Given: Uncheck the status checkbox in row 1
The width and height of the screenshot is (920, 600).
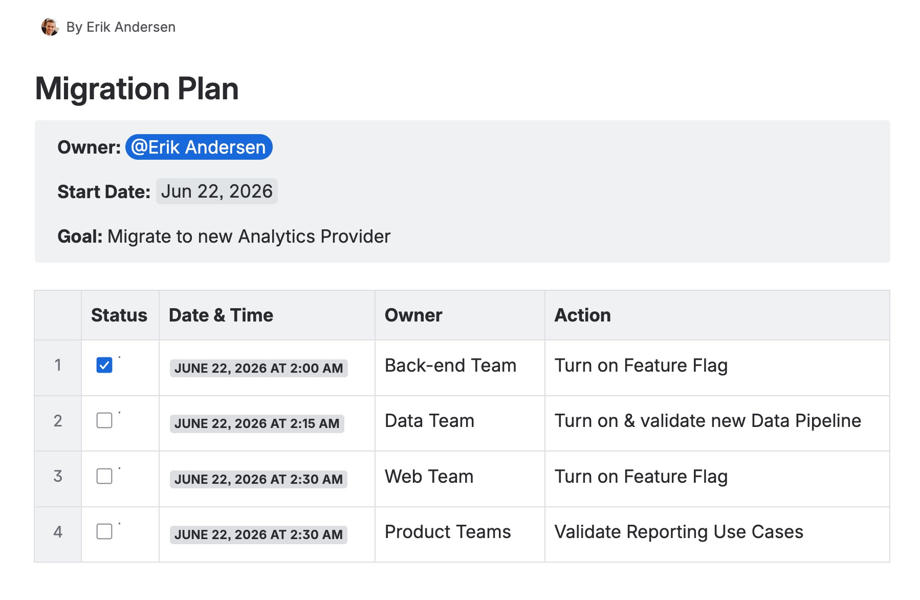Looking at the screenshot, I should click(x=104, y=365).
